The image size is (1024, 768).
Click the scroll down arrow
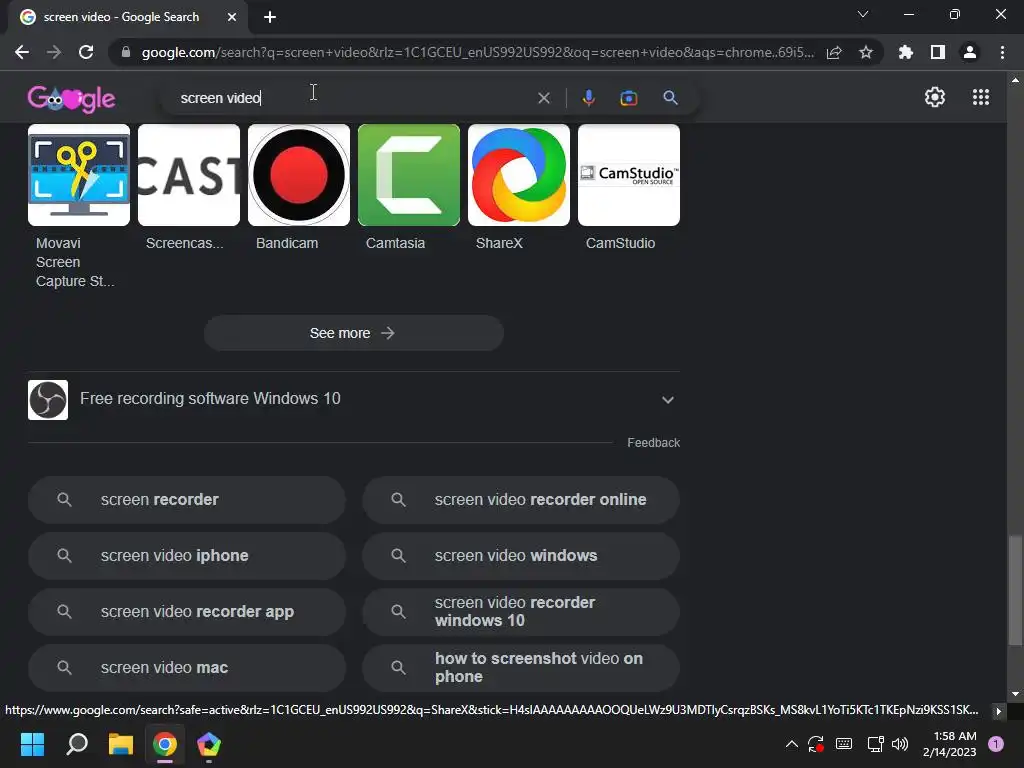coord(1015,694)
